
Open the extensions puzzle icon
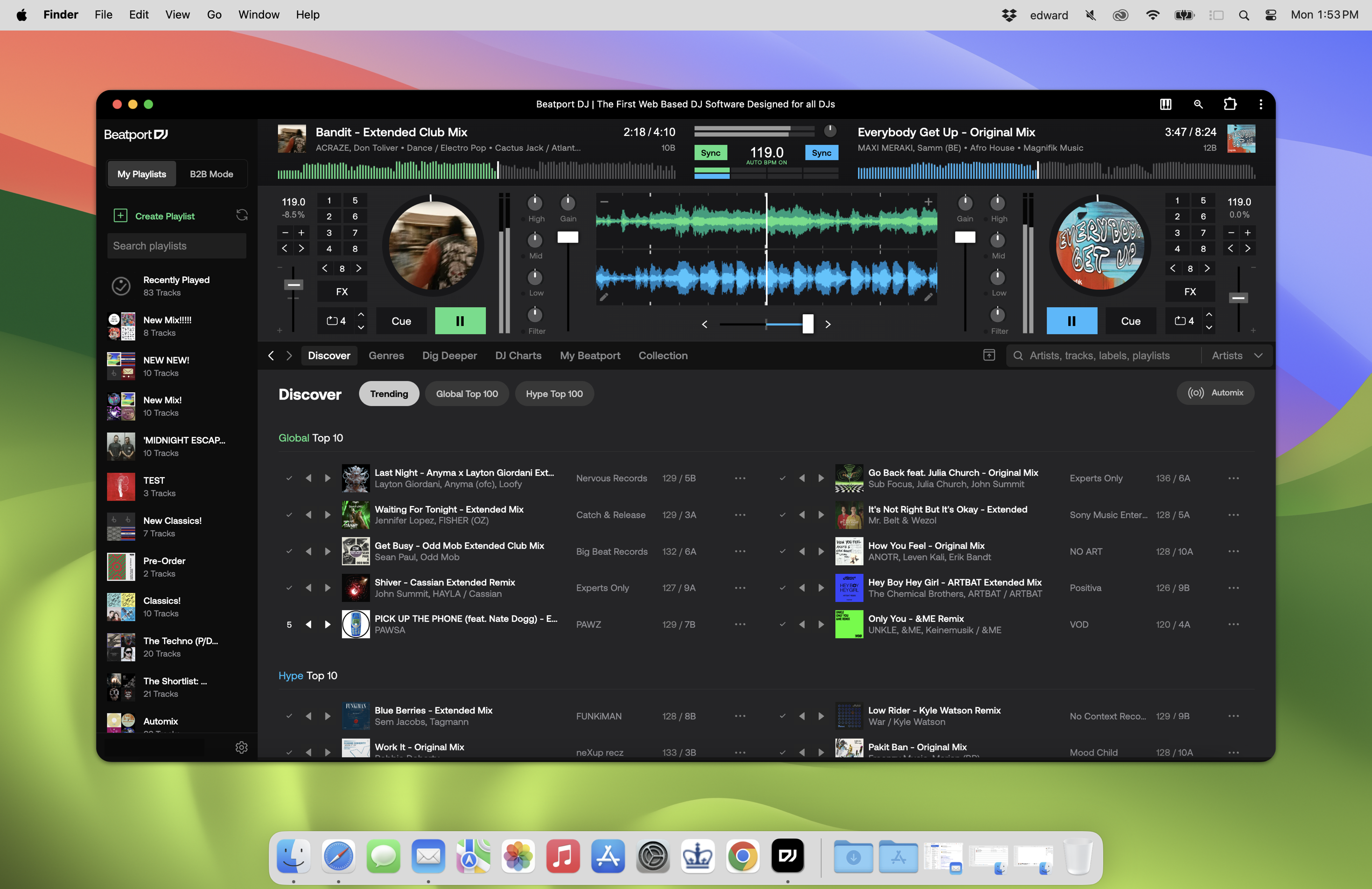(1230, 104)
